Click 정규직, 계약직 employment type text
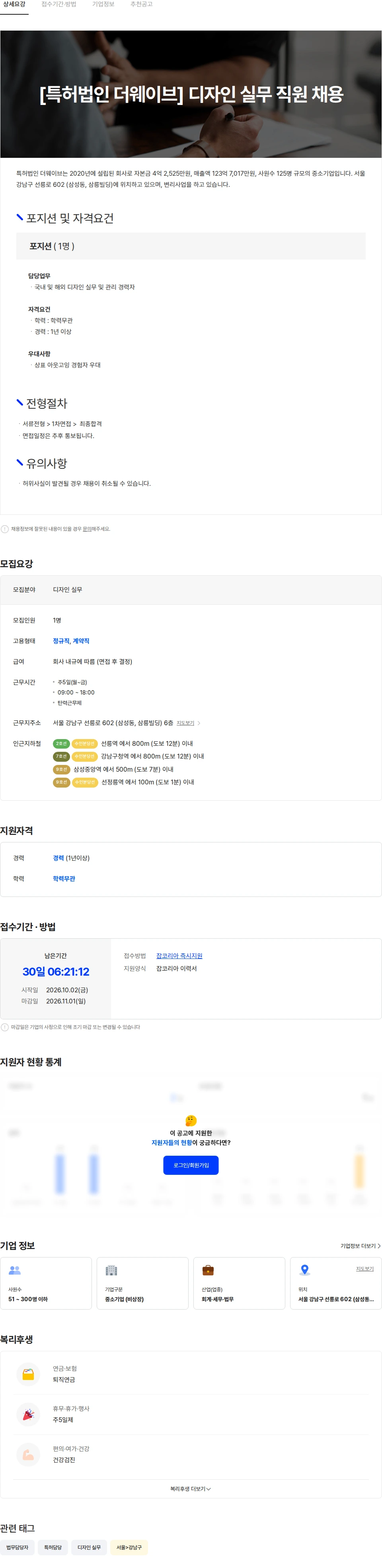Viewport: 382px width, 1568px height. 71,641
